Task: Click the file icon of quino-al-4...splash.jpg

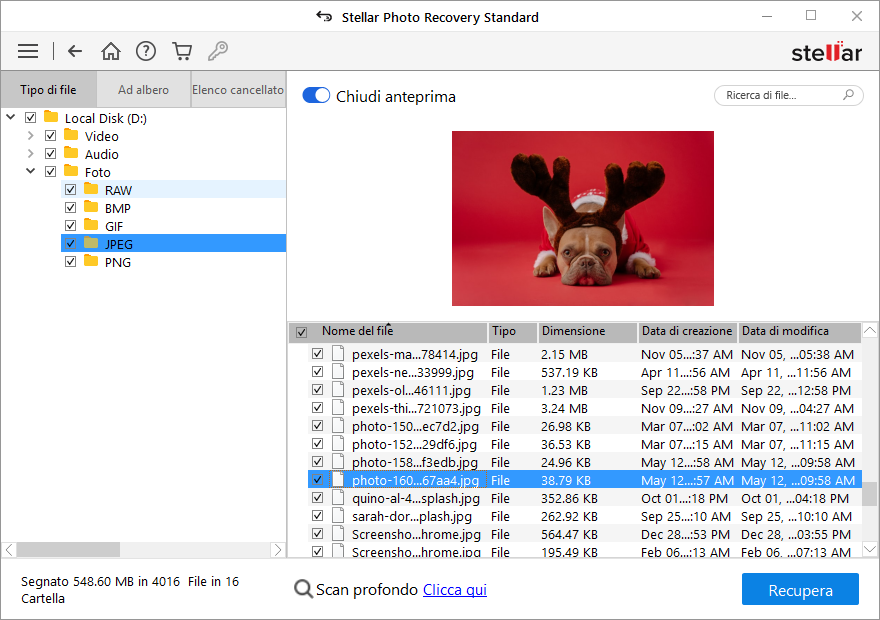Action: pyautogui.click(x=338, y=497)
